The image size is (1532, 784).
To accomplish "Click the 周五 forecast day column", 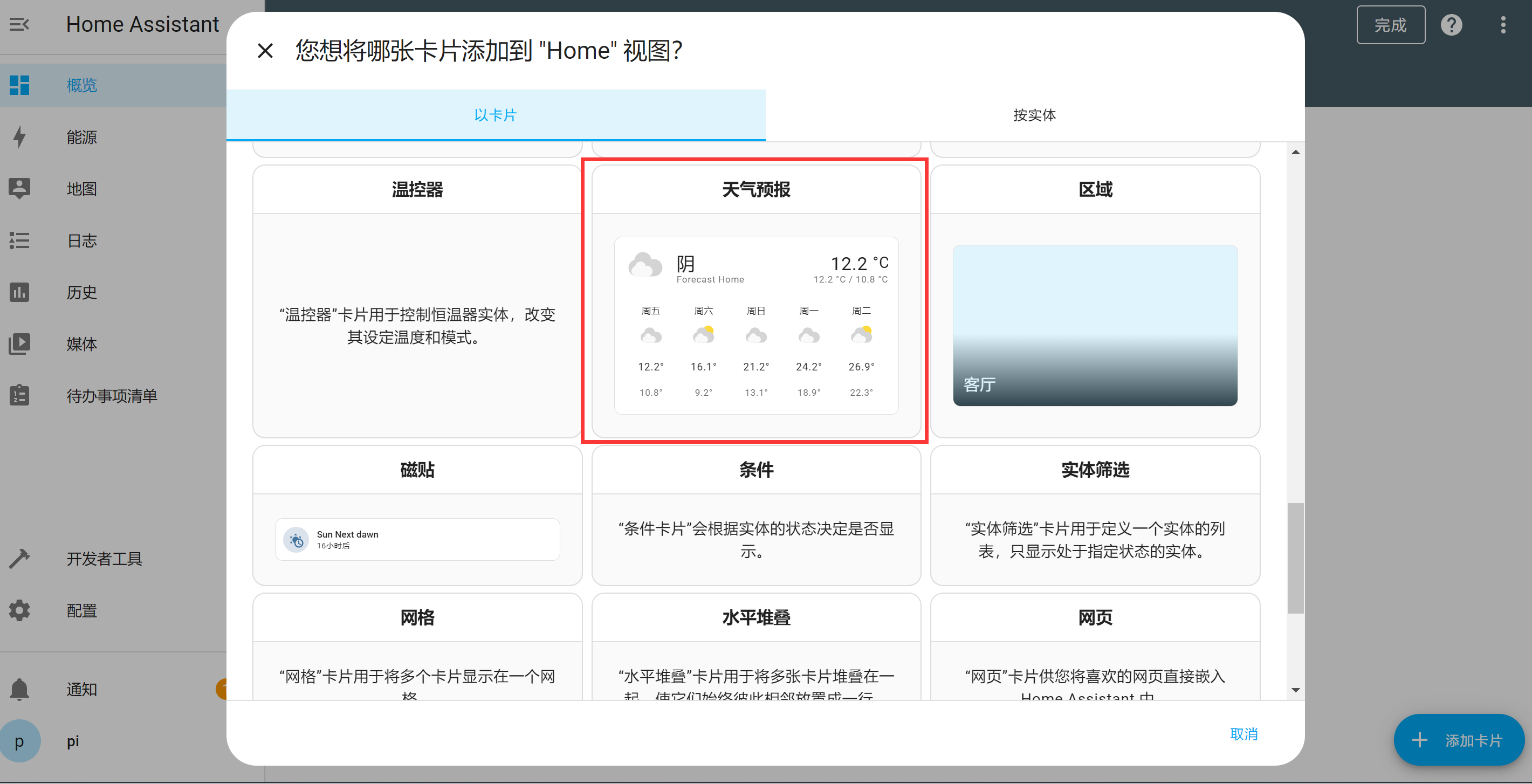I will pos(651,351).
